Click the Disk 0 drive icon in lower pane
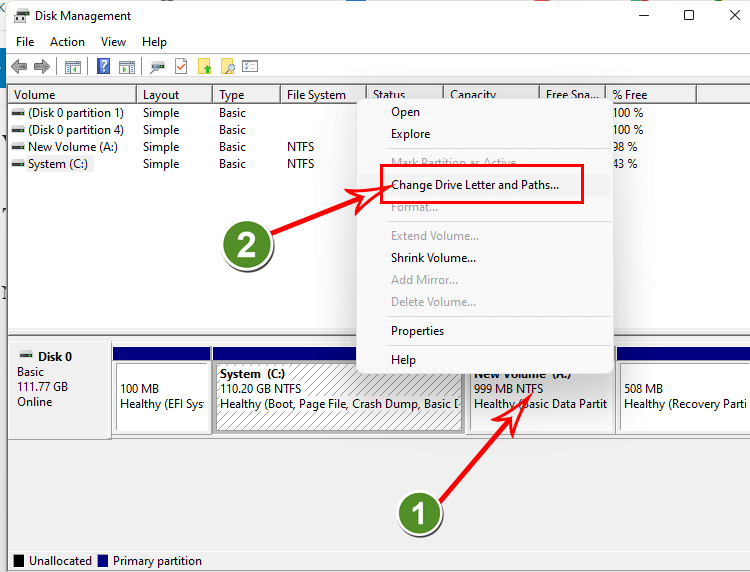 (x=26, y=355)
